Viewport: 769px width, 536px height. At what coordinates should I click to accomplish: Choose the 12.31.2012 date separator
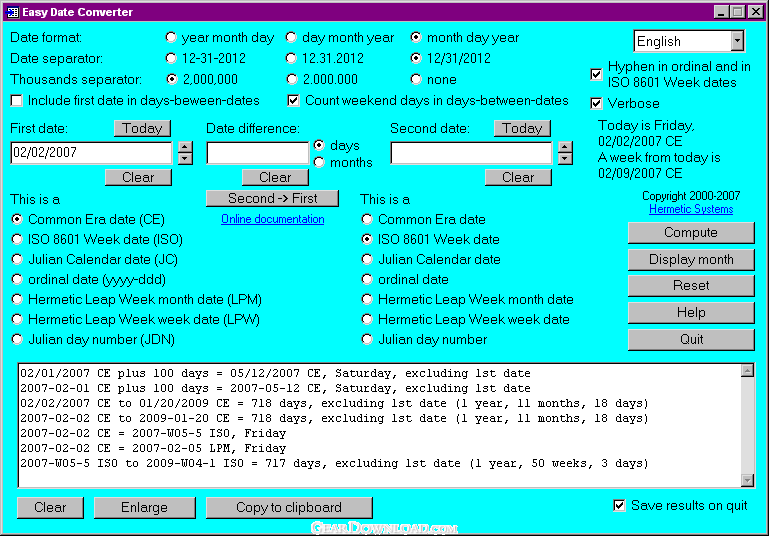(291, 58)
